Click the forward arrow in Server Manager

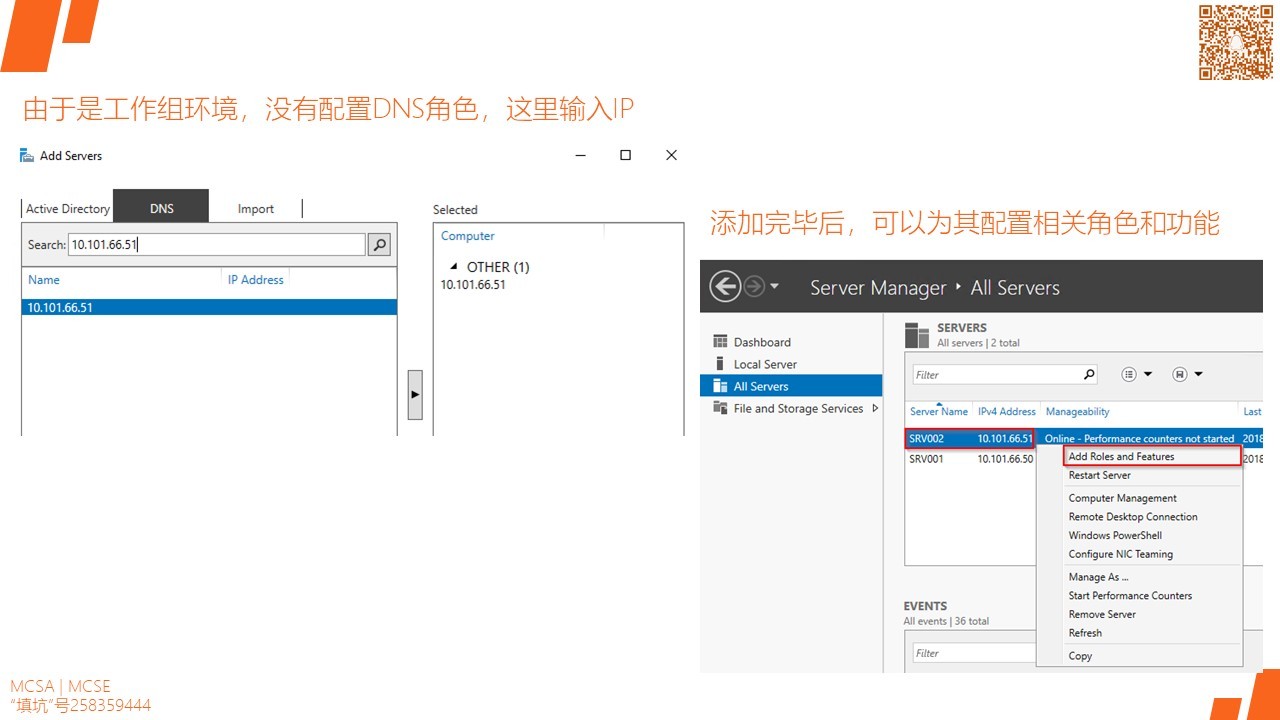(x=754, y=287)
